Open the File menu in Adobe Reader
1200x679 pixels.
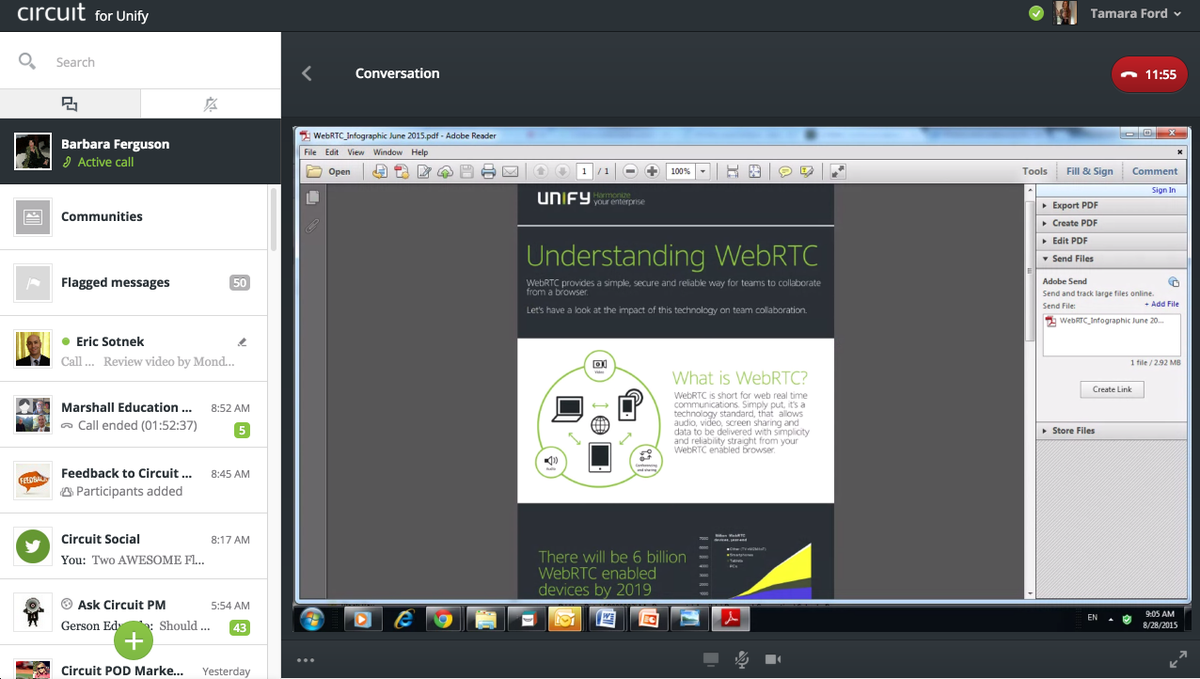tap(310, 153)
